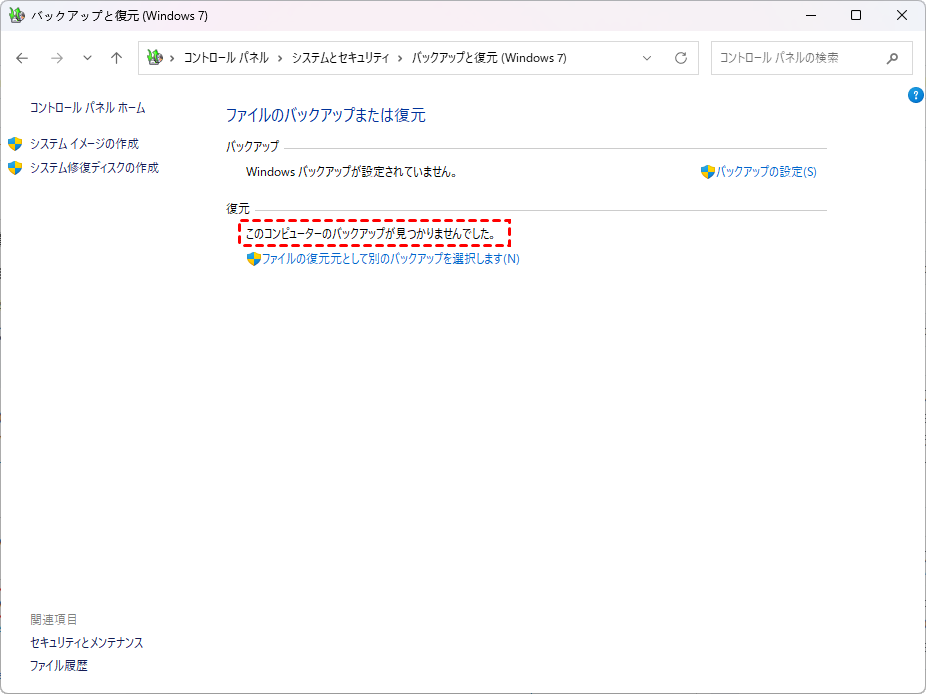
Task: Refresh the page with the reload icon
Action: point(681,58)
